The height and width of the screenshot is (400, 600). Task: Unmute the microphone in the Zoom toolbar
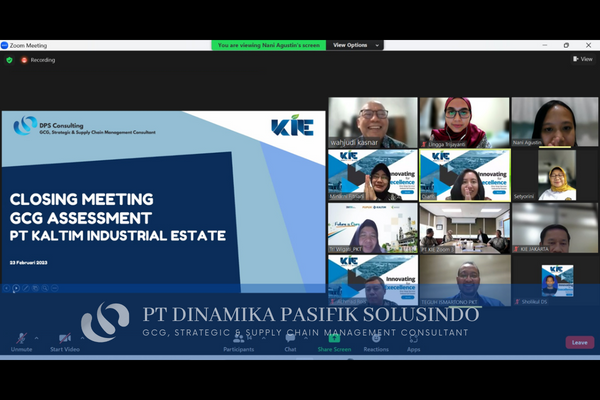(x=21, y=340)
